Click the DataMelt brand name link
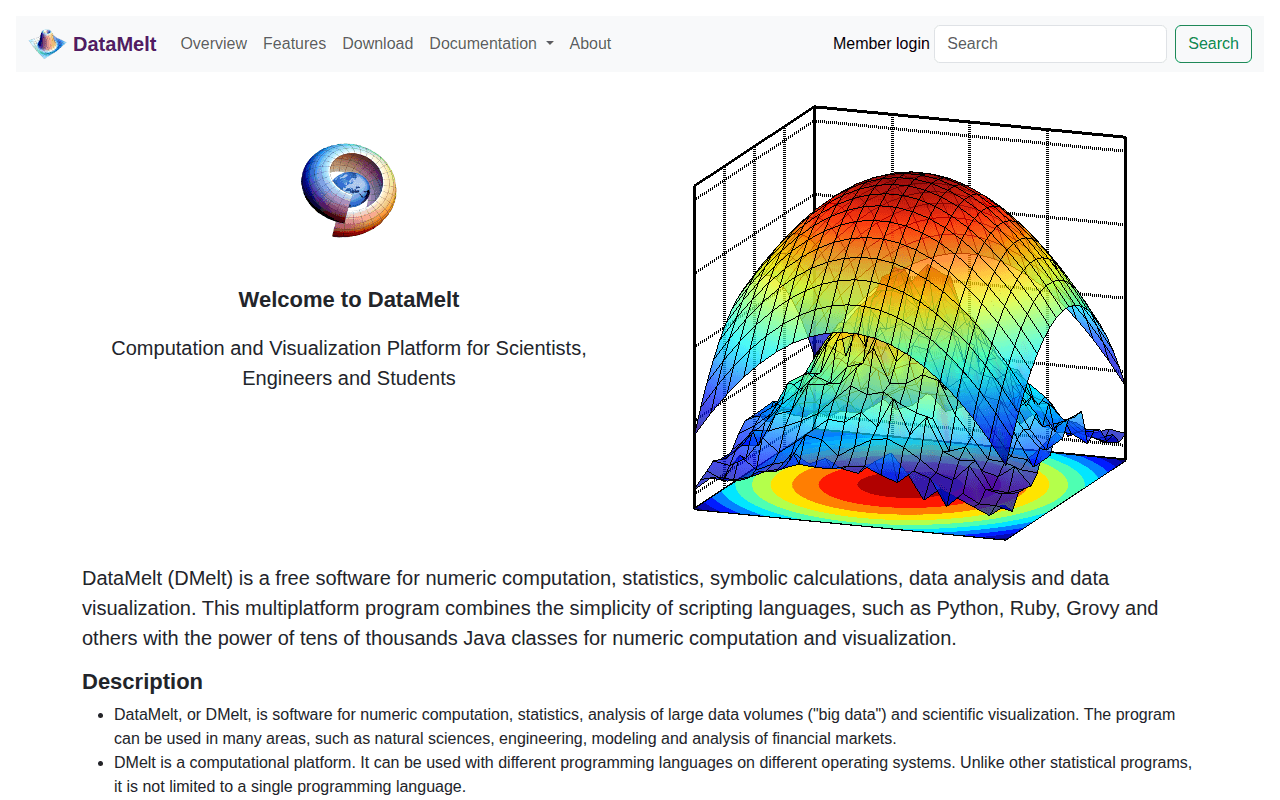The image size is (1280, 800). click(x=115, y=44)
